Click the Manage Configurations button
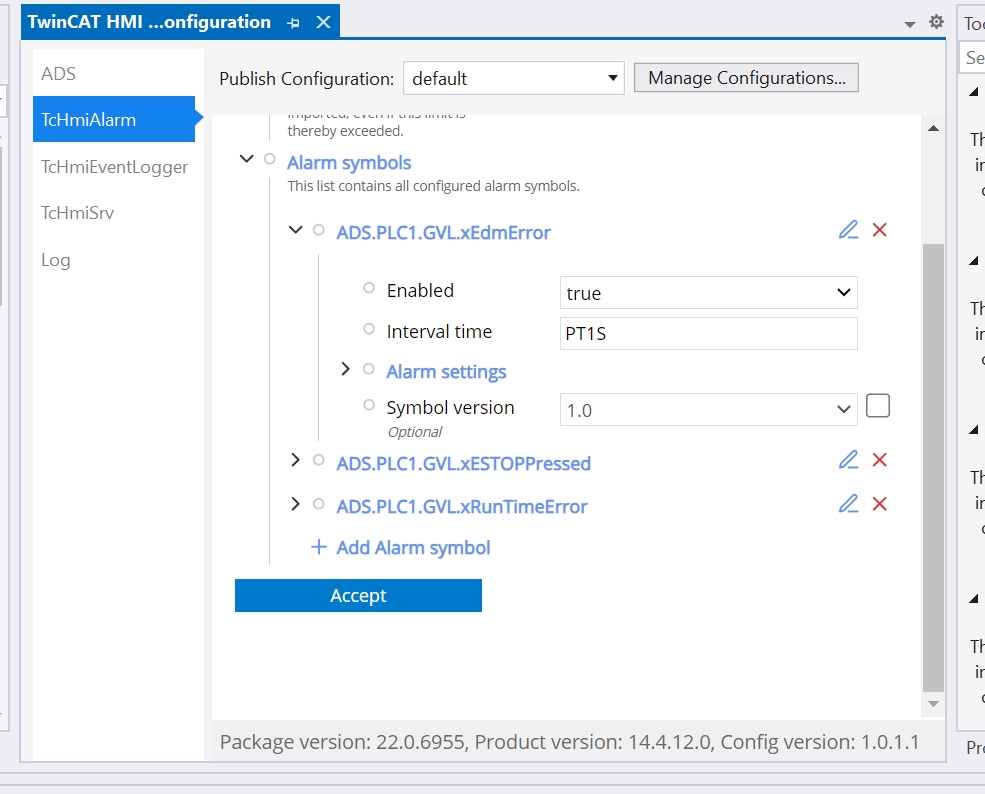The image size is (985, 794). tap(746, 78)
